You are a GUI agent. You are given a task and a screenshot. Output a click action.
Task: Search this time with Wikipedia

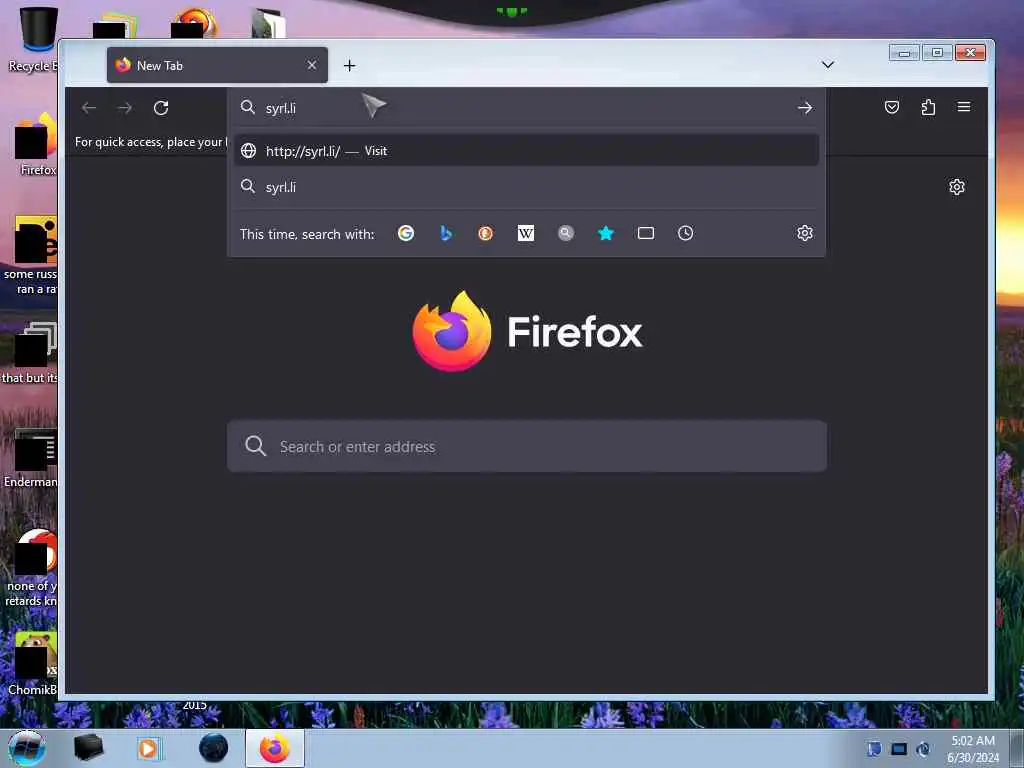526,233
